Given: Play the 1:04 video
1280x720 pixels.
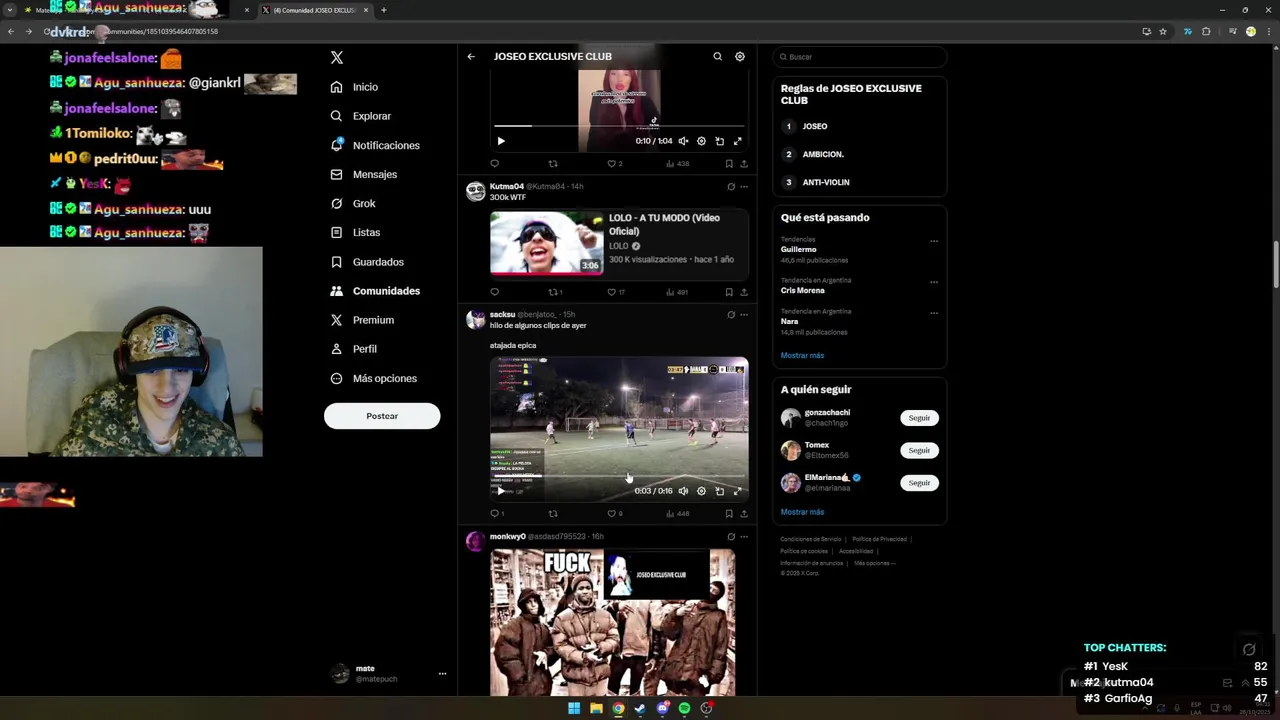Looking at the screenshot, I should tap(501, 141).
